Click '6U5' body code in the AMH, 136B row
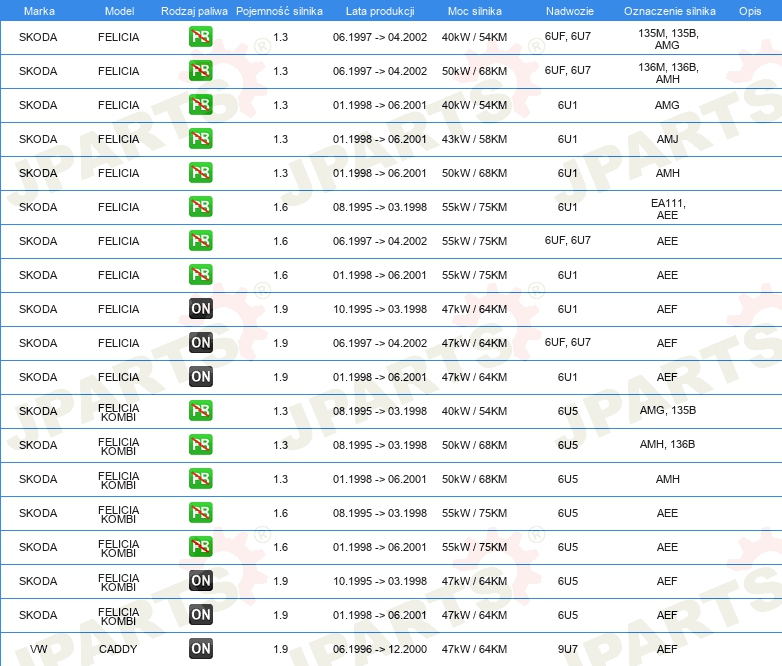782x666 pixels. tap(568, 445)
